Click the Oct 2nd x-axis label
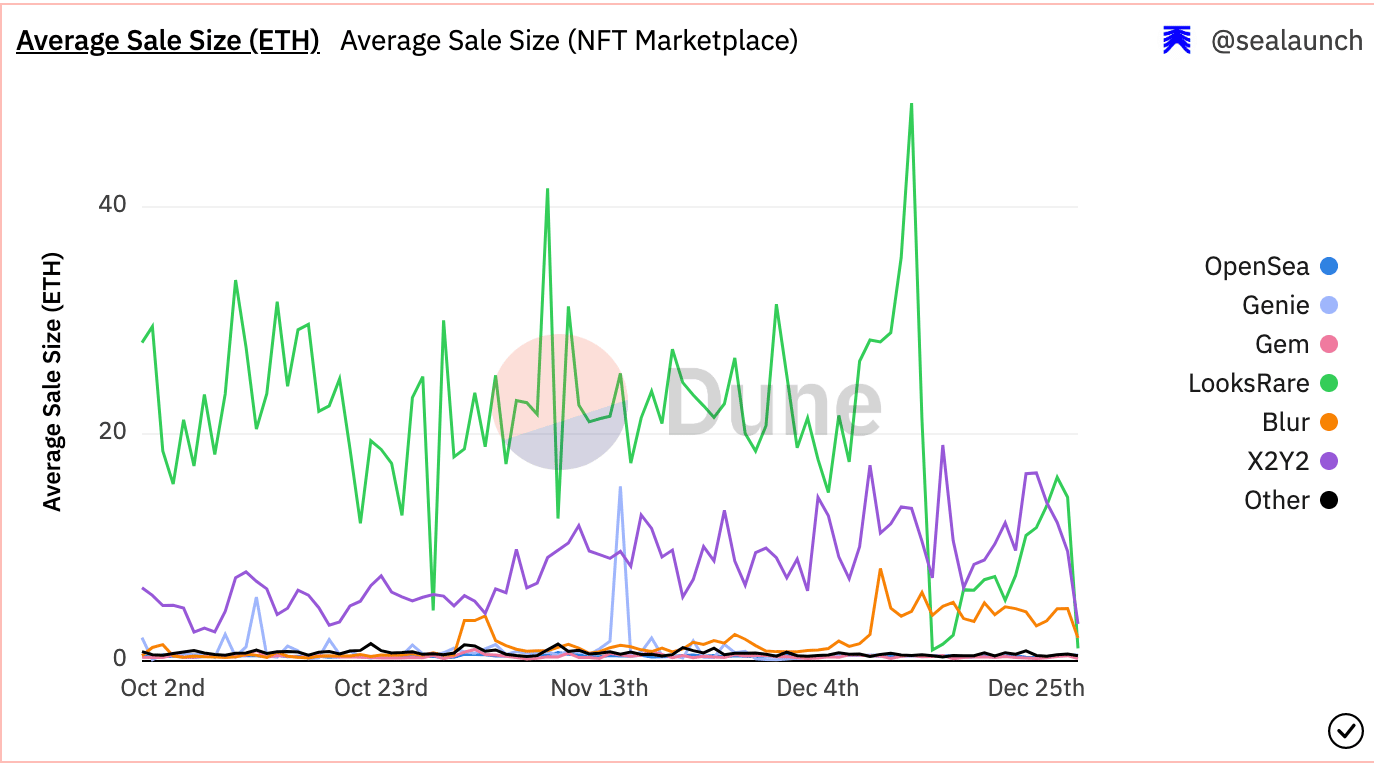 163,688
